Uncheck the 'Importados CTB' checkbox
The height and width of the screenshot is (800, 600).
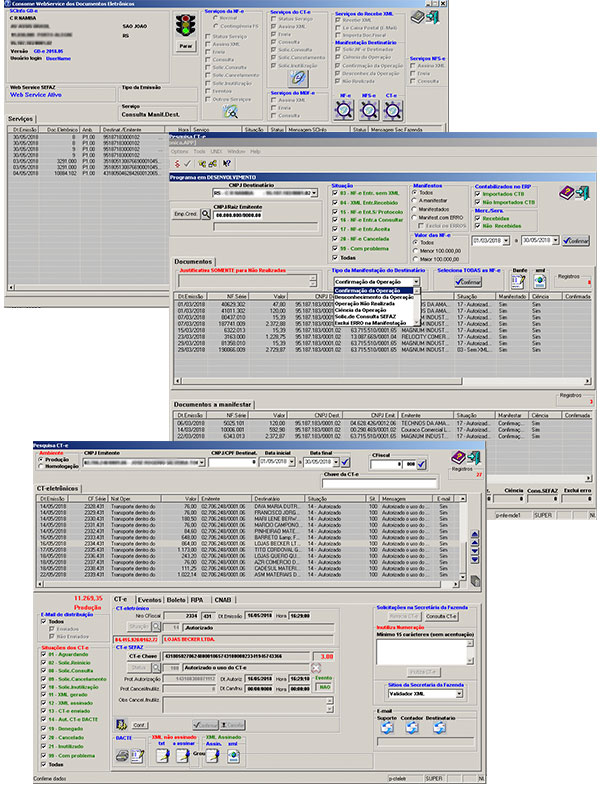point(478,195)
